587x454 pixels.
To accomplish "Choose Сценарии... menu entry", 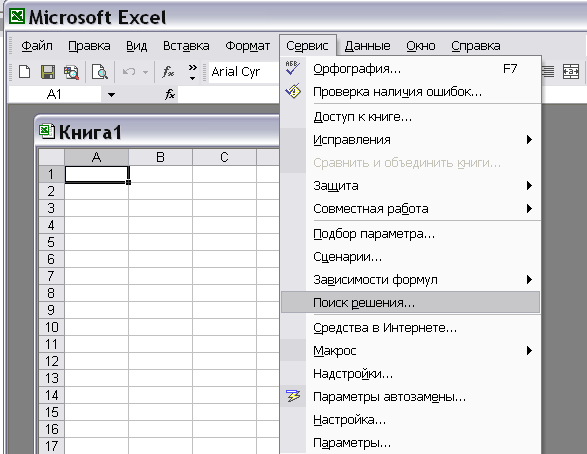I will pyautogui.click(x=410, y=257).
